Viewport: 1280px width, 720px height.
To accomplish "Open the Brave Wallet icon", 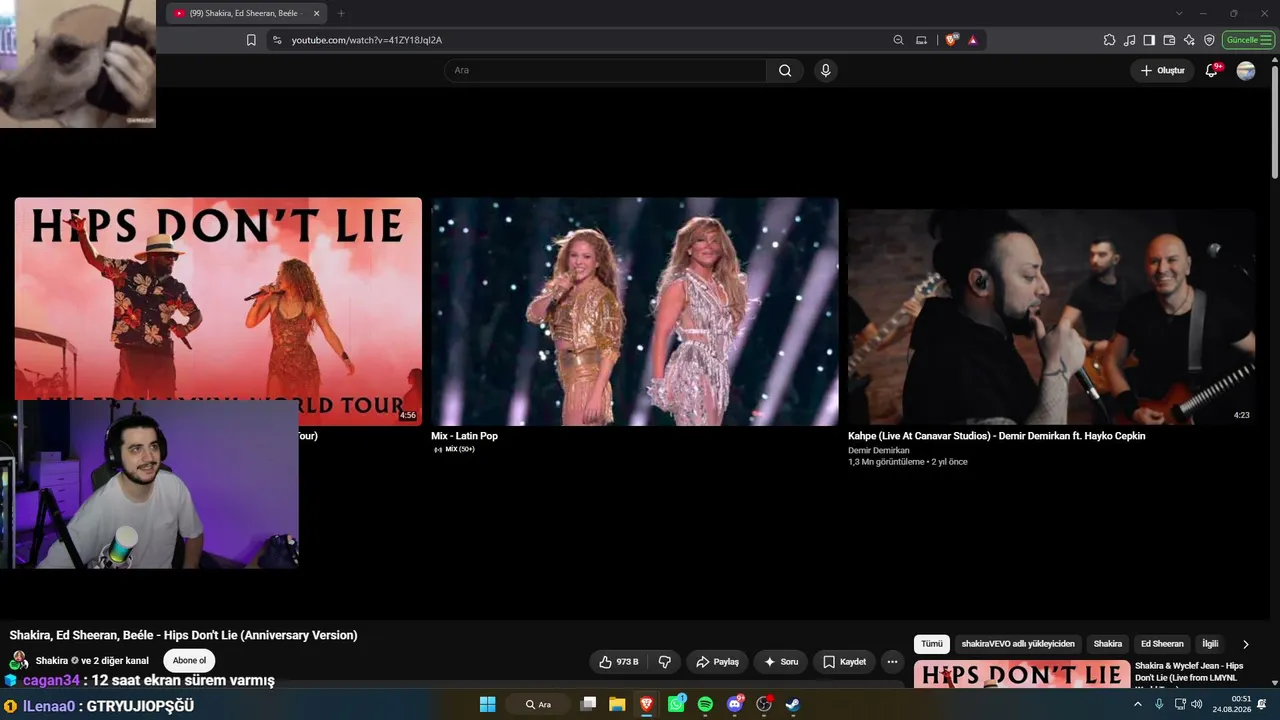I will (1169, 40).
